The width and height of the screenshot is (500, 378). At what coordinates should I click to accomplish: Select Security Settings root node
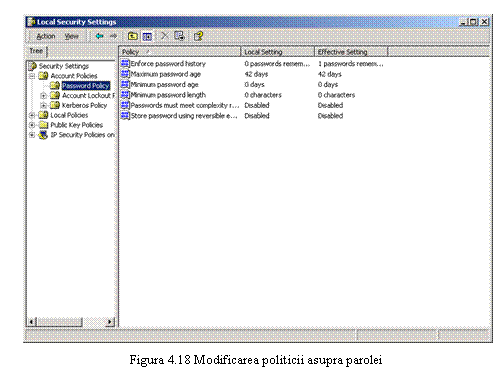click(64, 66)
